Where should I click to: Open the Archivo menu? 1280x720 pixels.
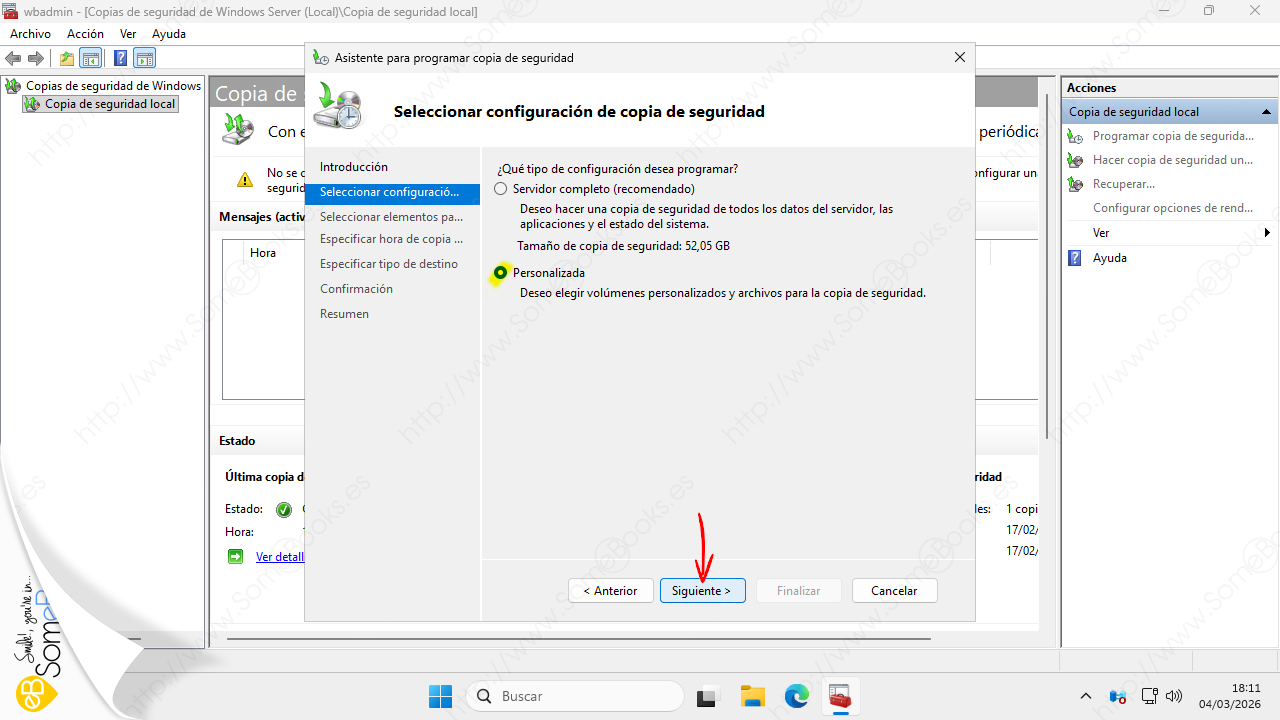[30, 34]
